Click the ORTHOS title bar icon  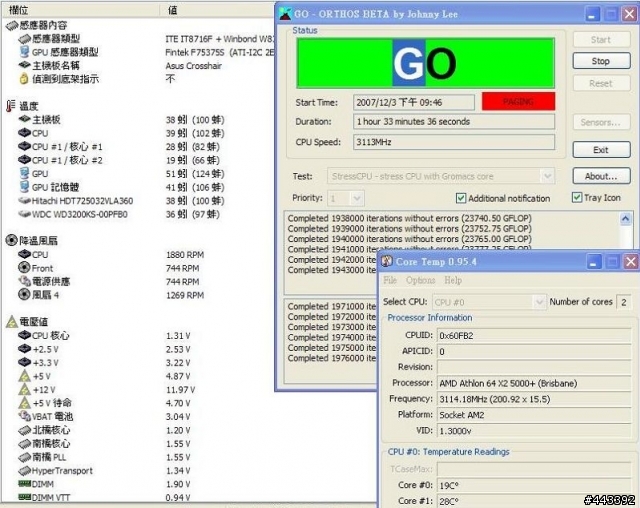pyautogui.click(x=285, y=14)
